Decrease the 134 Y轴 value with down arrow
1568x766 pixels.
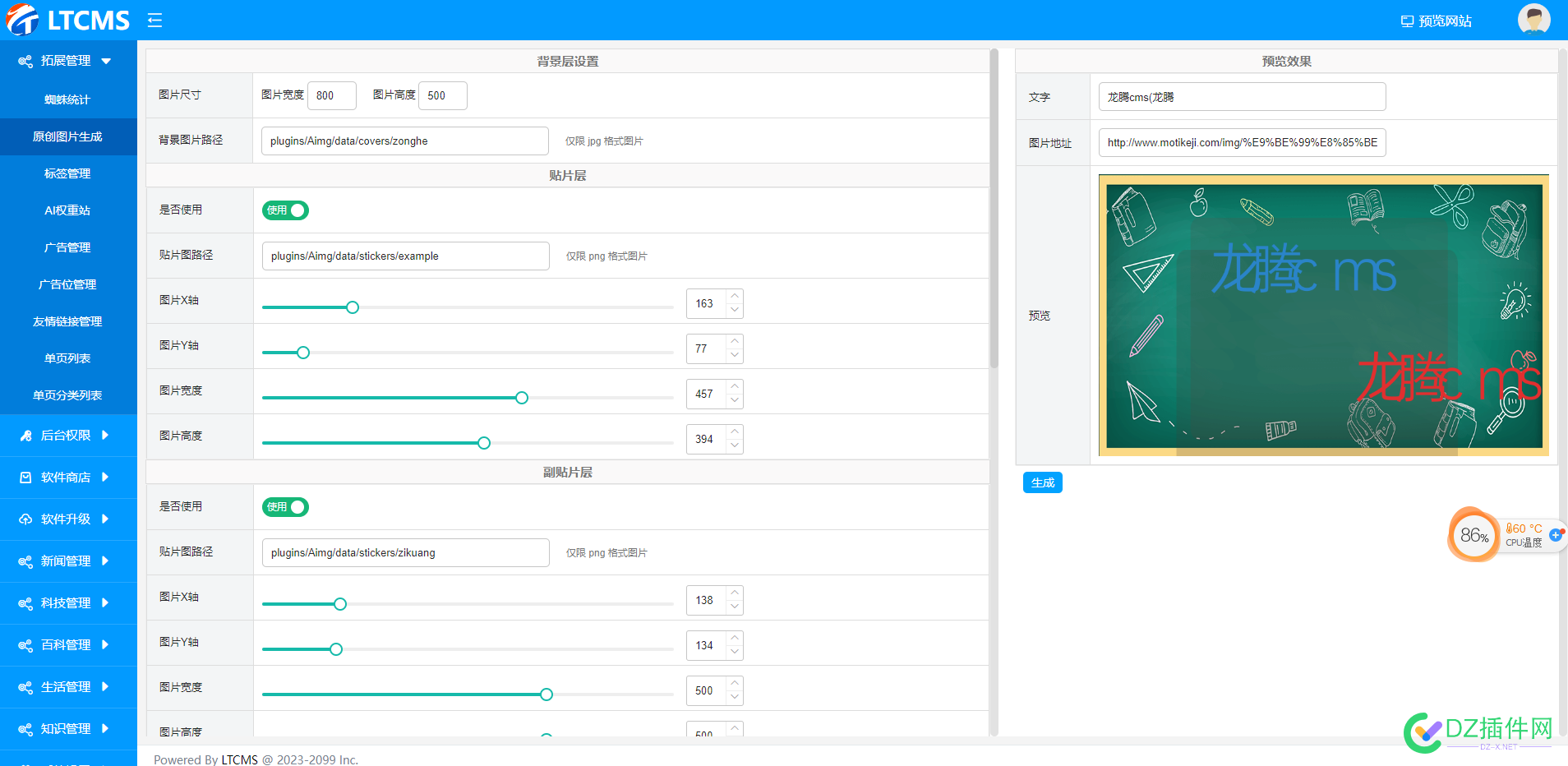(x=735, y=653)
